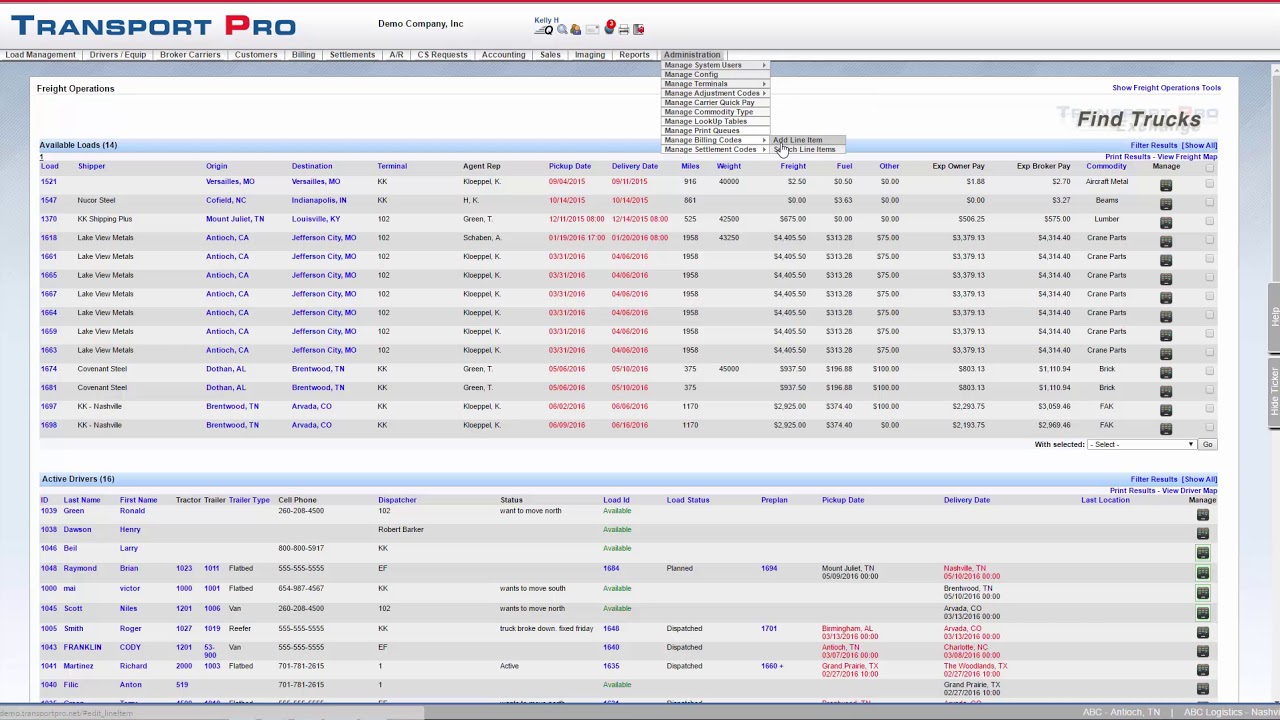
Task: Open Manage icon for driver Green Ronald
Action: [1203, 515]
